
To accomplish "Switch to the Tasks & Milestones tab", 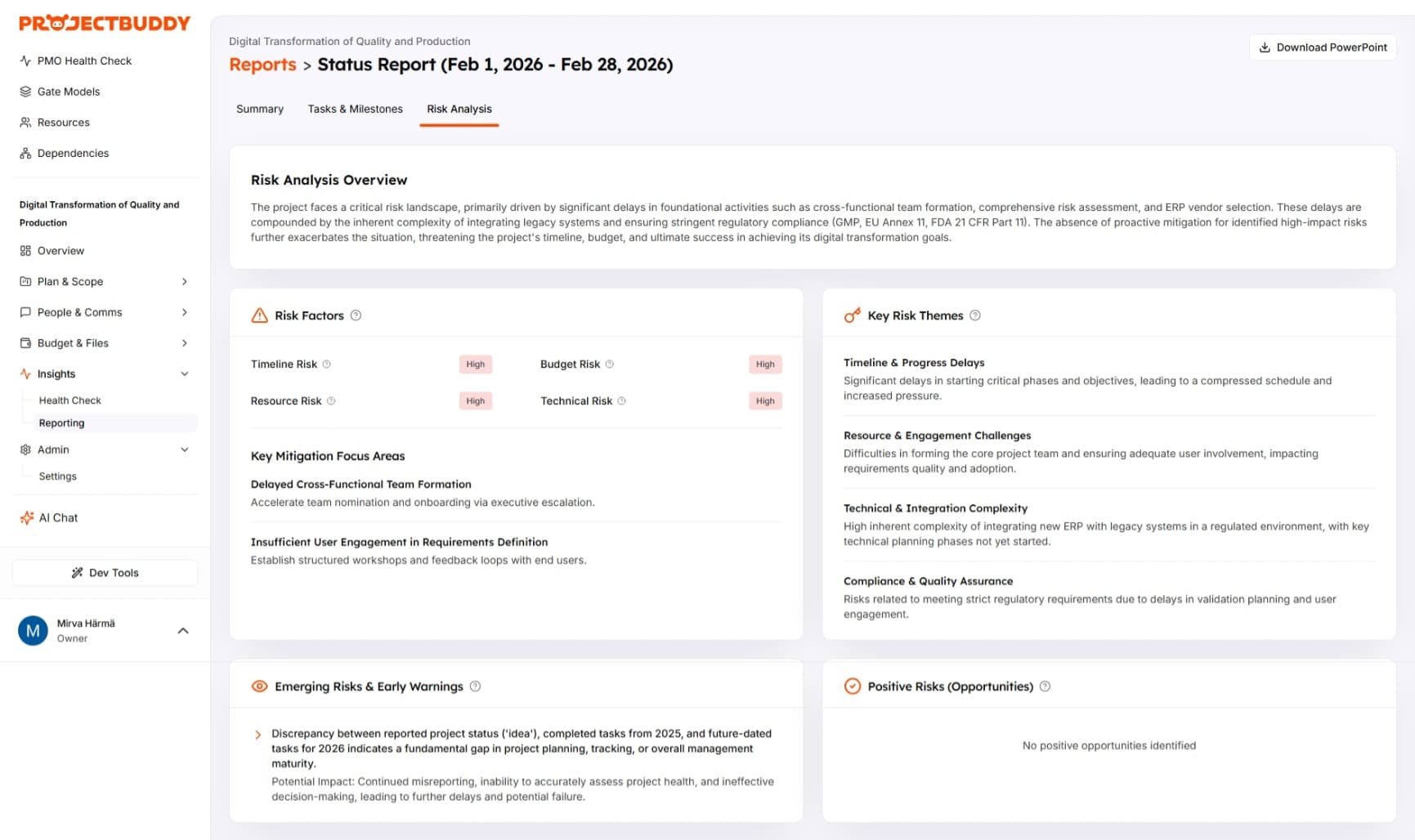I will [355, 109].
